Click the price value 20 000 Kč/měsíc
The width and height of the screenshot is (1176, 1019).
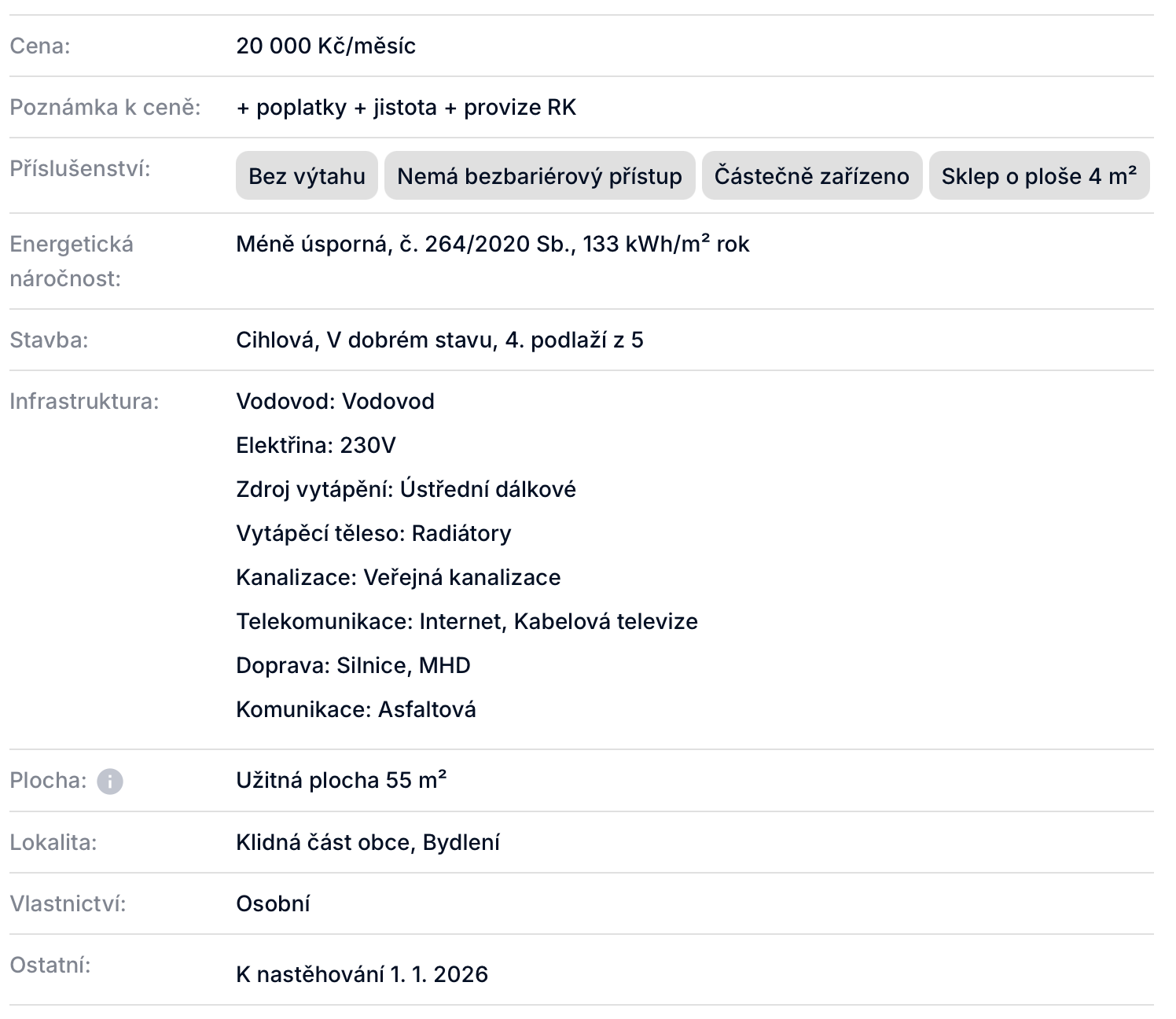tap(325, 46)
